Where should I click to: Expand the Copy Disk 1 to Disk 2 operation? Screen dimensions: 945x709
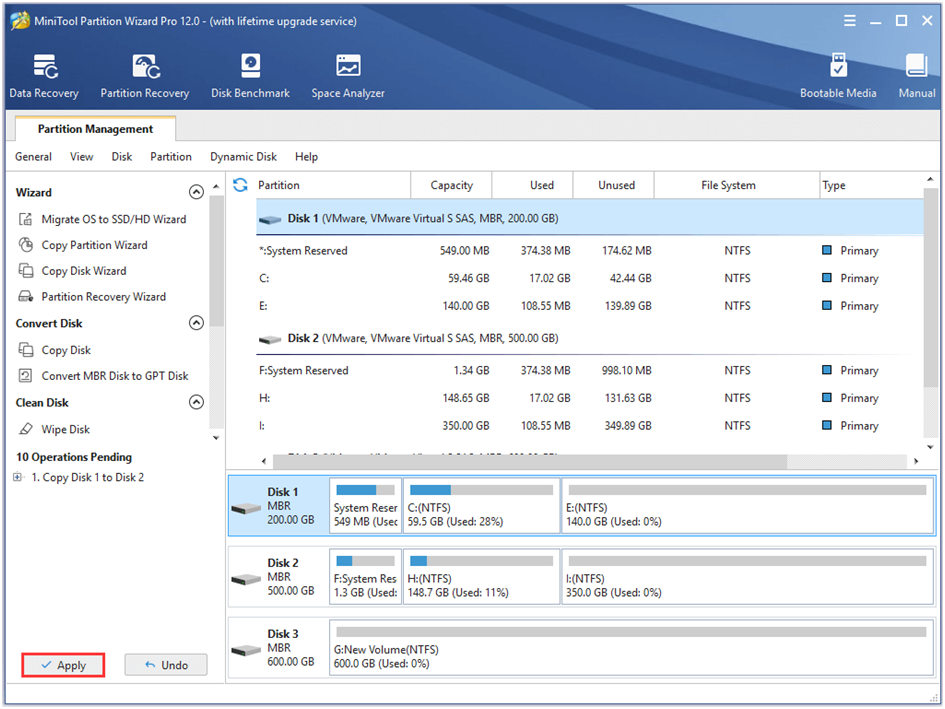[18, 477]
